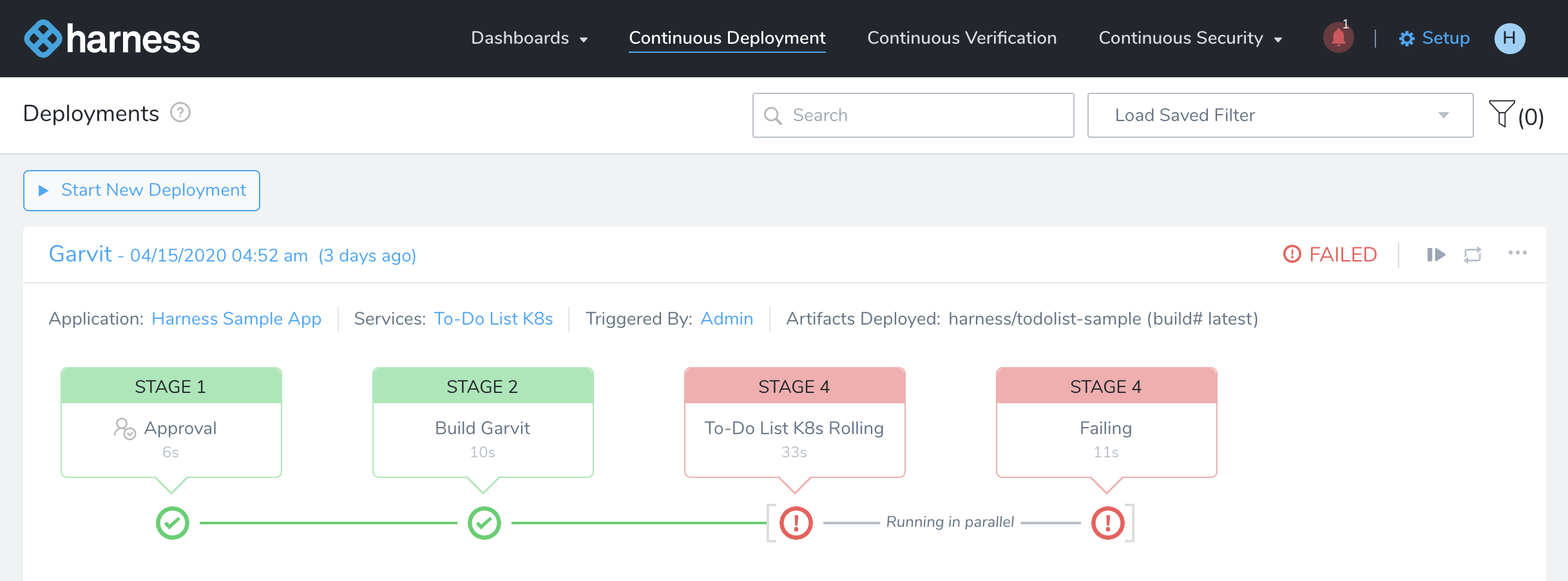Open notifications bell icon

pos(1338,37)
